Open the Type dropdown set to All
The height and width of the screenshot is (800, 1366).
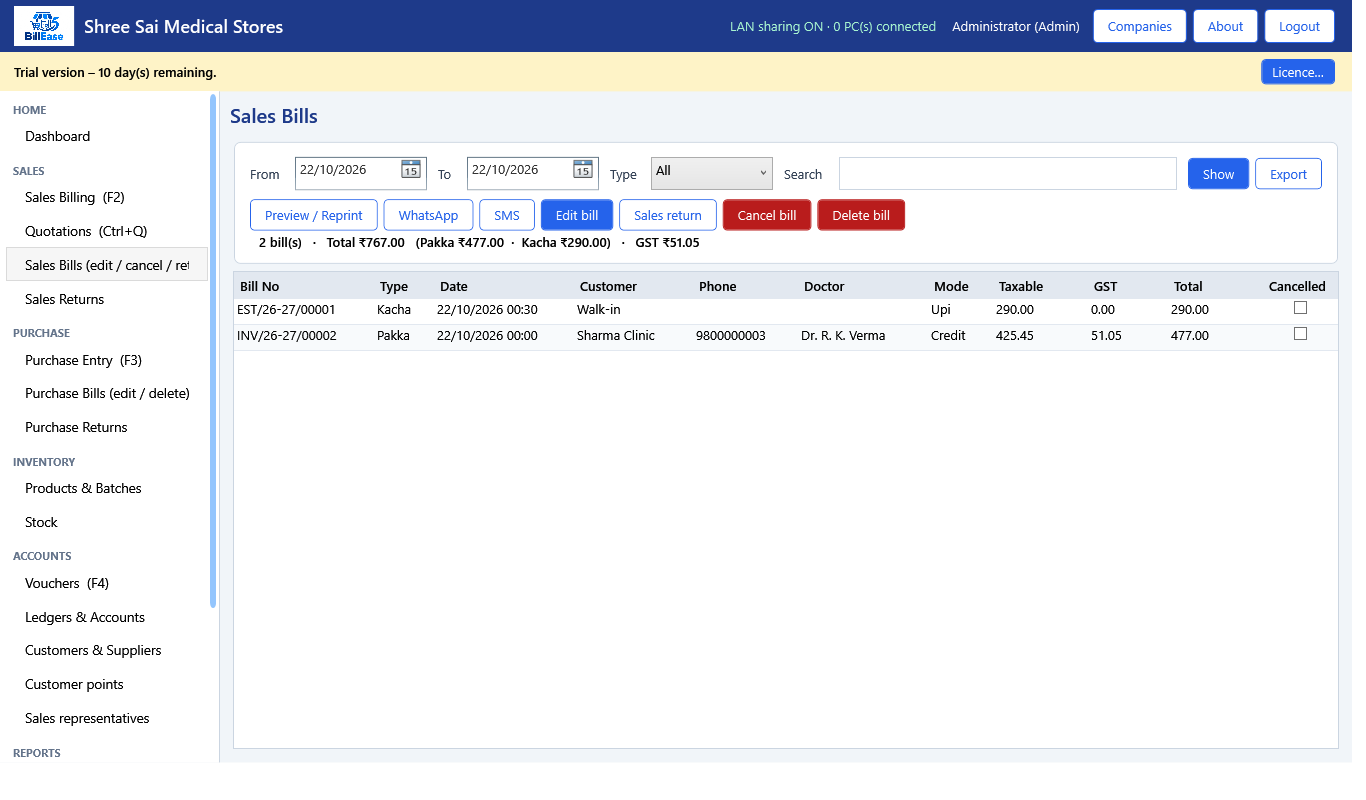point(712,173)
